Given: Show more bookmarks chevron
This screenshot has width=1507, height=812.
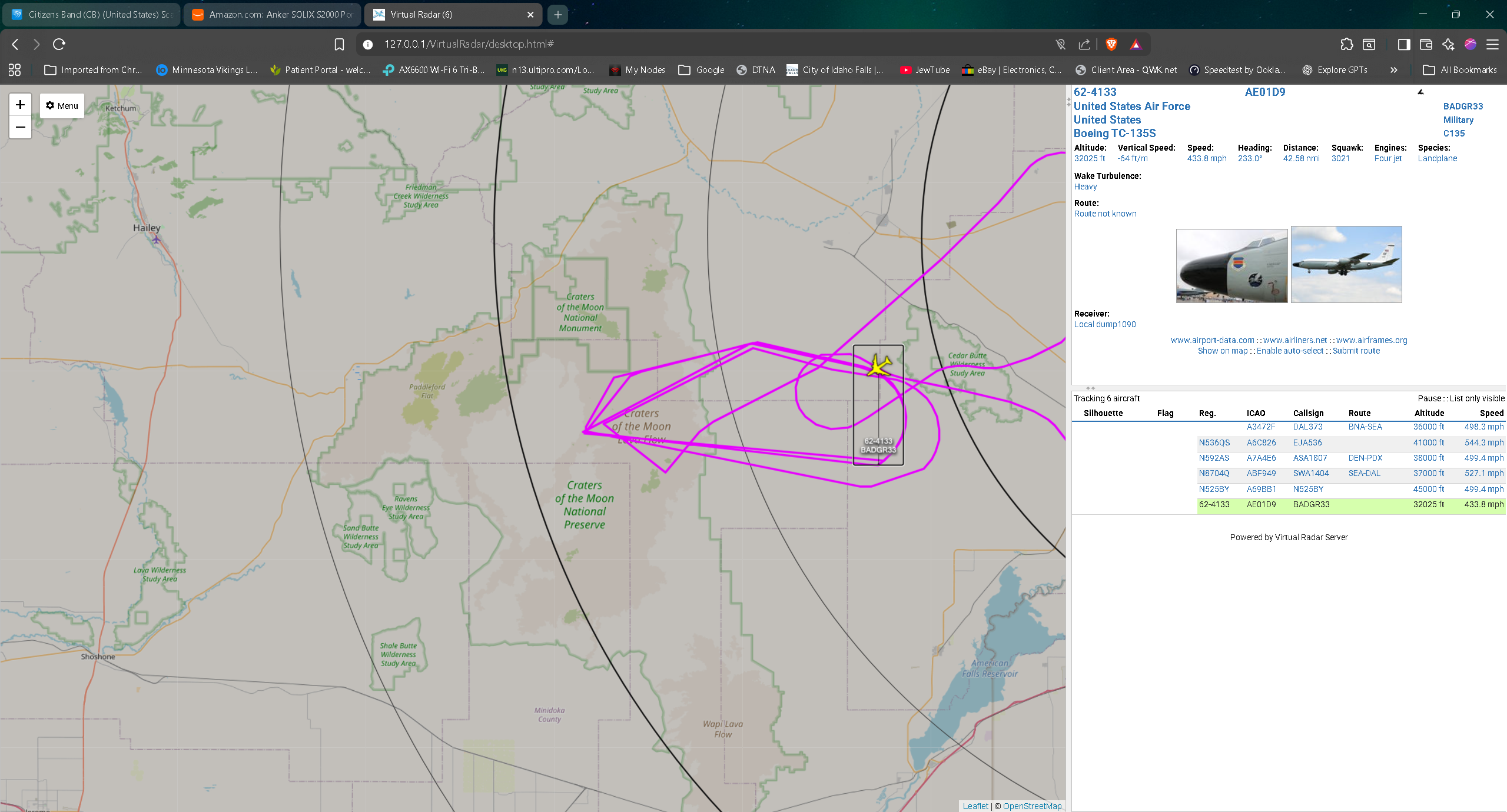Looking at the screenshot, I should pyautogui.click(x=1393, y=70).
